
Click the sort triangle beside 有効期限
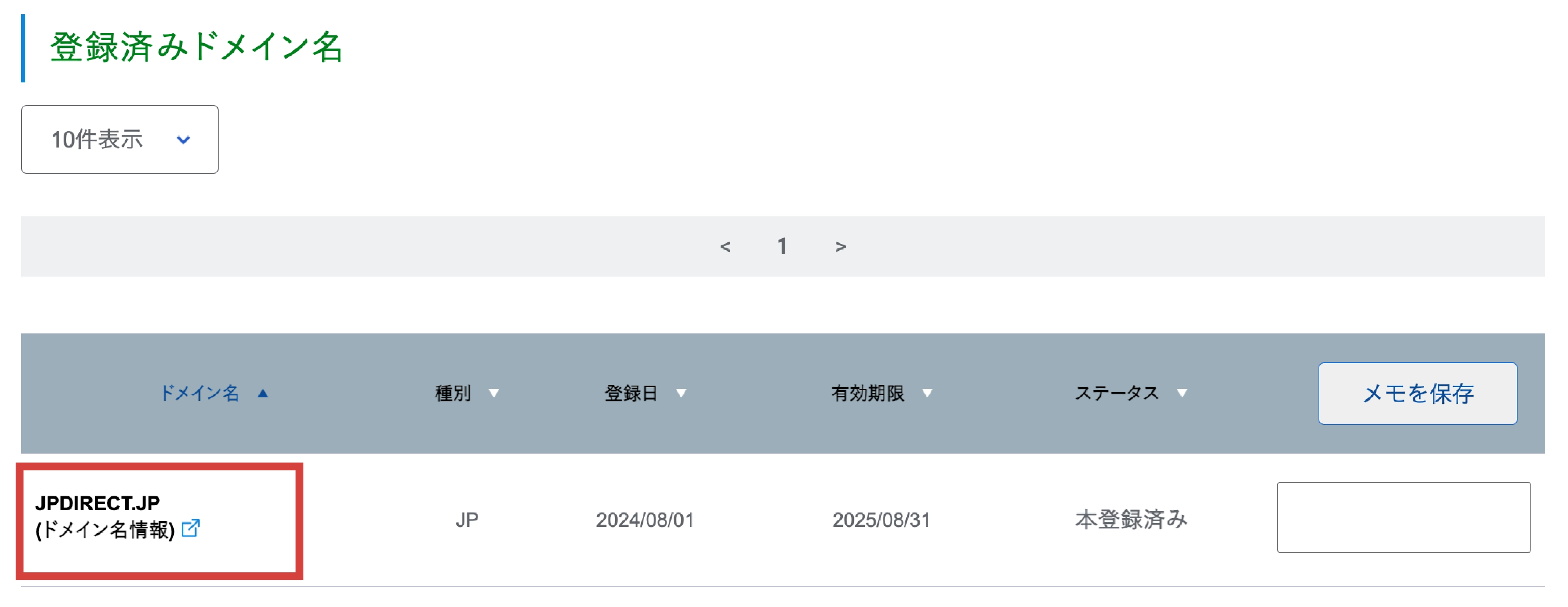927,393
